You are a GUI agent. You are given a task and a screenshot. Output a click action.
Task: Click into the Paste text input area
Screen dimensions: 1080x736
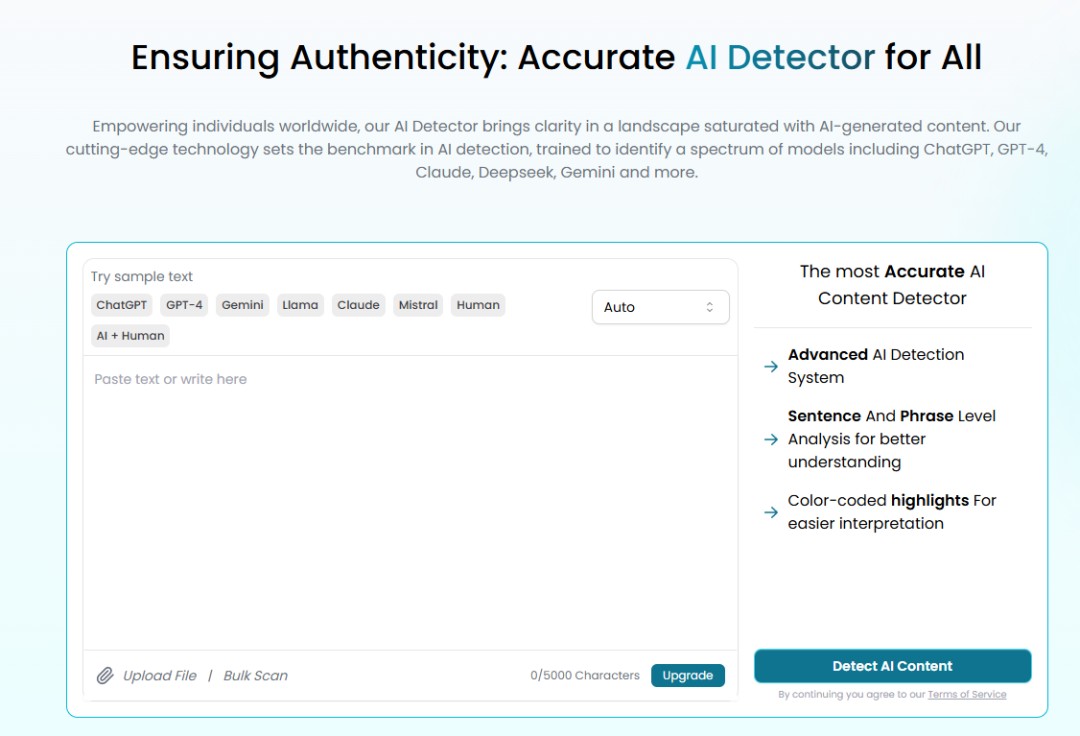click(x=410, y=500)
